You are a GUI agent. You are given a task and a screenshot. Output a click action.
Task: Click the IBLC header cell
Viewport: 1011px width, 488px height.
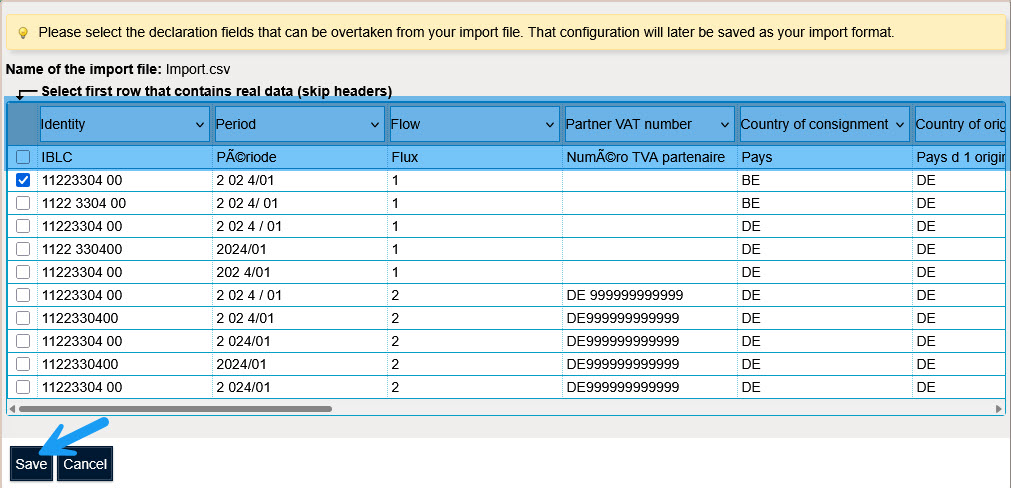tap(126, 157)
